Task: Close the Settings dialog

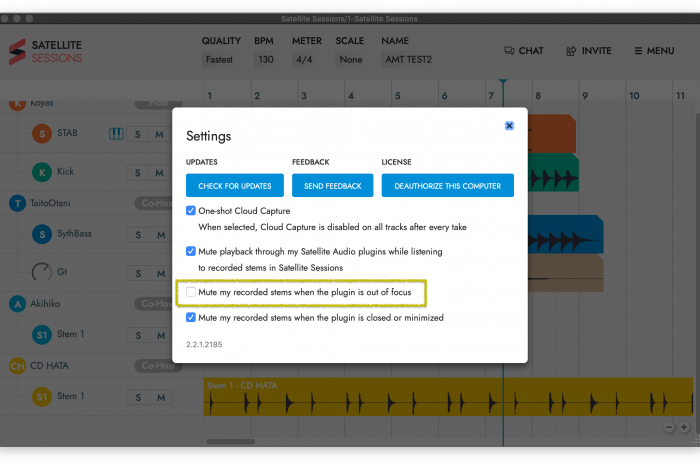Action: (509, 126)
